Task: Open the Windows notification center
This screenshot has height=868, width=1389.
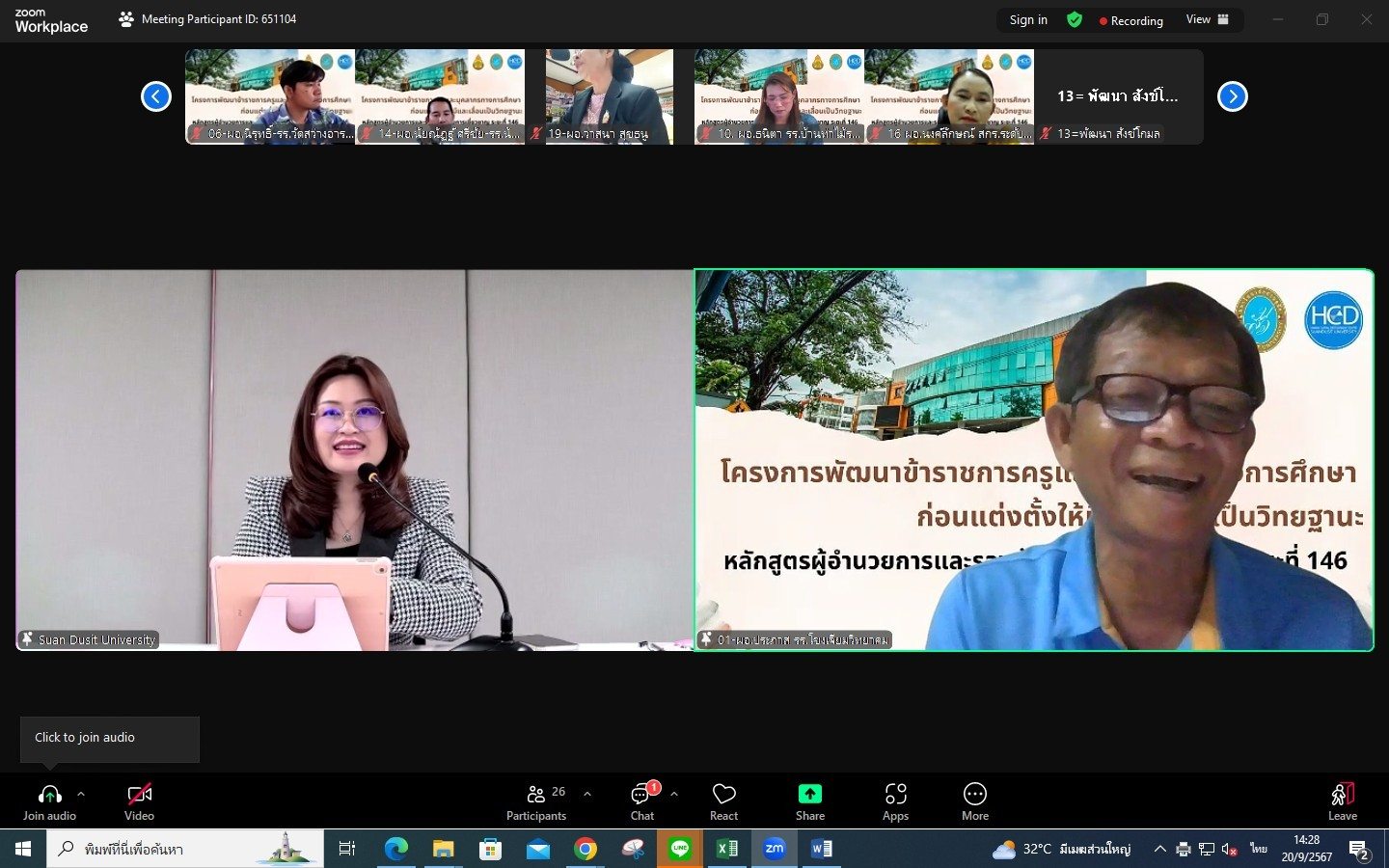Action: point(1360,850)
